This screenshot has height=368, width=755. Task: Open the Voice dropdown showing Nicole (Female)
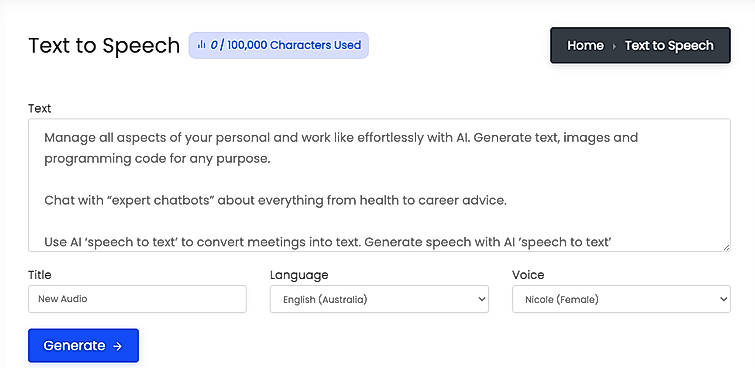click(x=621, y=299)
